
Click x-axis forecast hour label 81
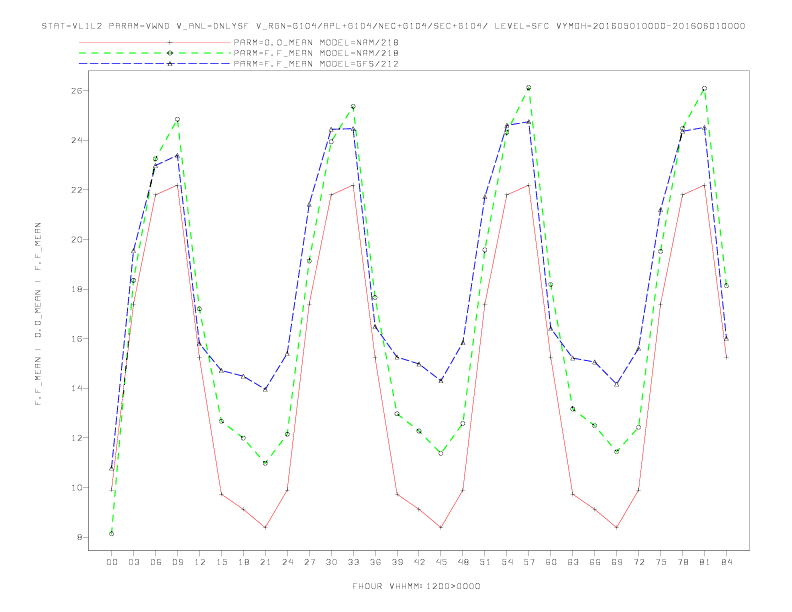(705, 562)
